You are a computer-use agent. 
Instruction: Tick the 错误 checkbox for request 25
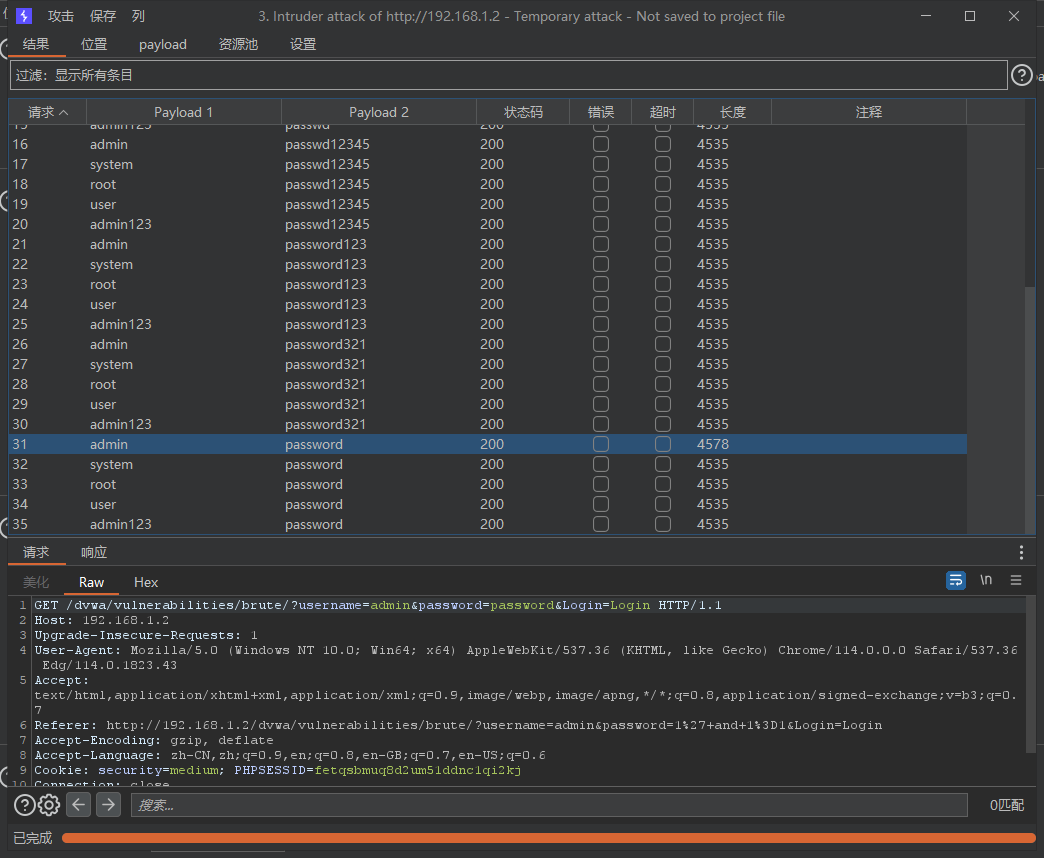tap(600, 324)
